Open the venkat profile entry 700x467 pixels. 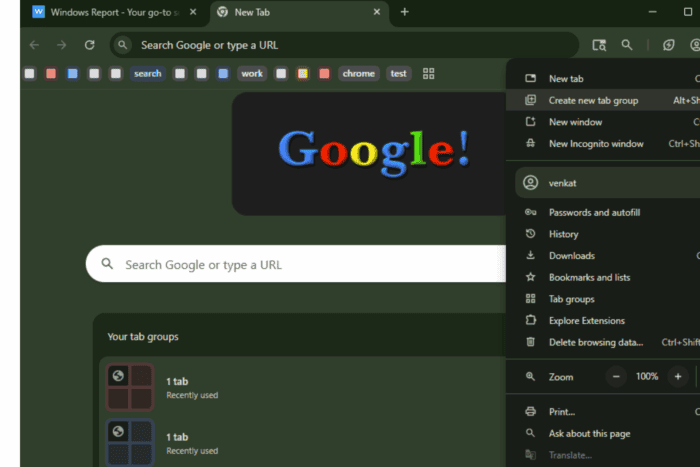coord(608,183)
